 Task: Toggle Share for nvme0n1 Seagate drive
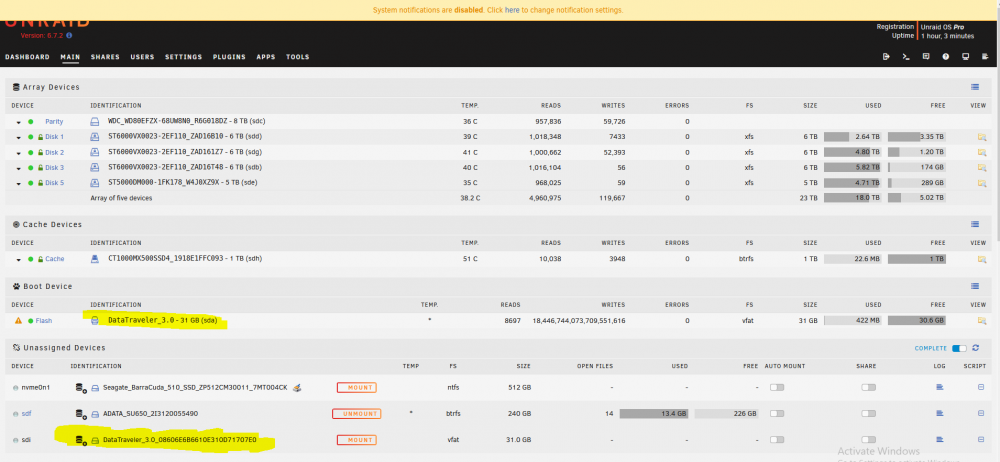click(x=868, y=387)
